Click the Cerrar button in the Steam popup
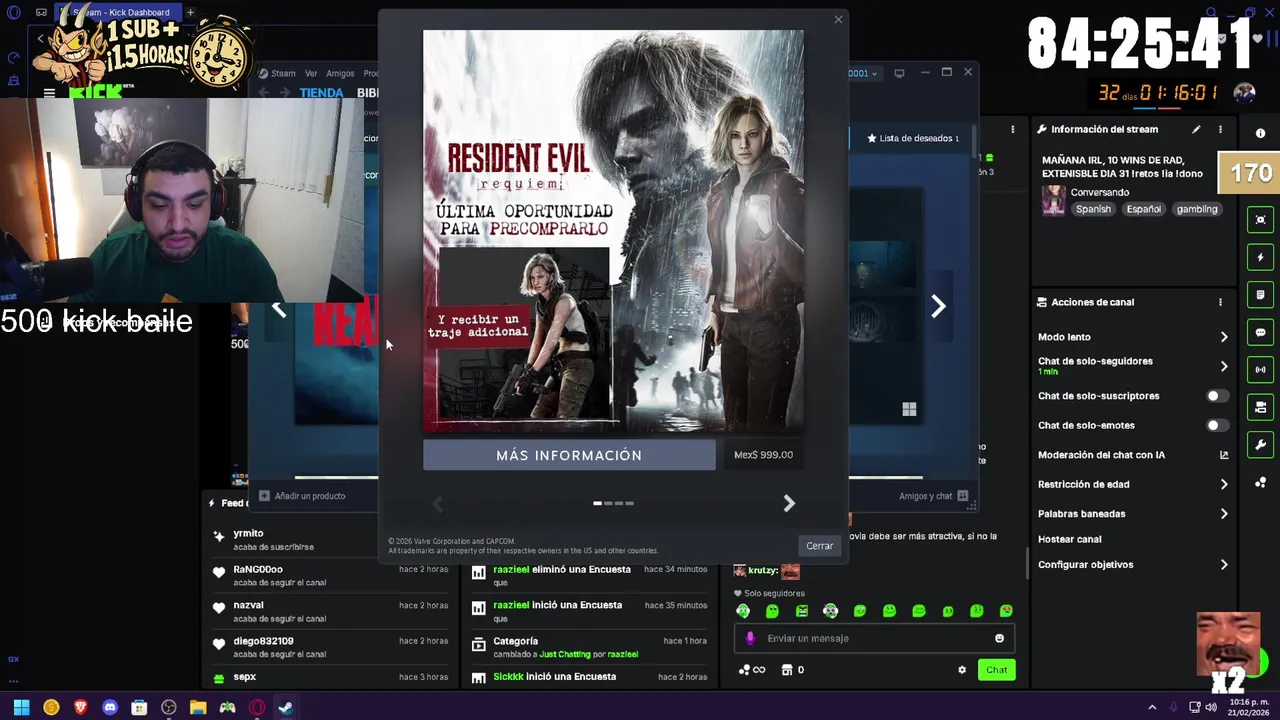The image size is (1280, 720). pyautogui.click(x=819, y=546)
